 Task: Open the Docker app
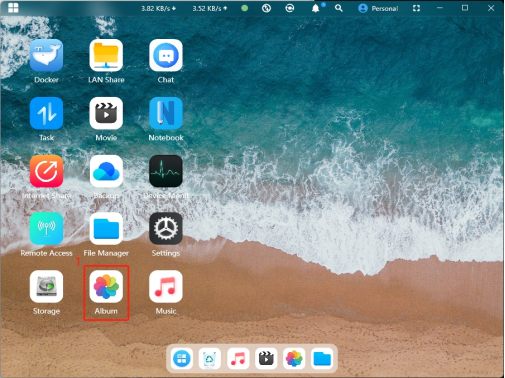(x=46, y=55)
